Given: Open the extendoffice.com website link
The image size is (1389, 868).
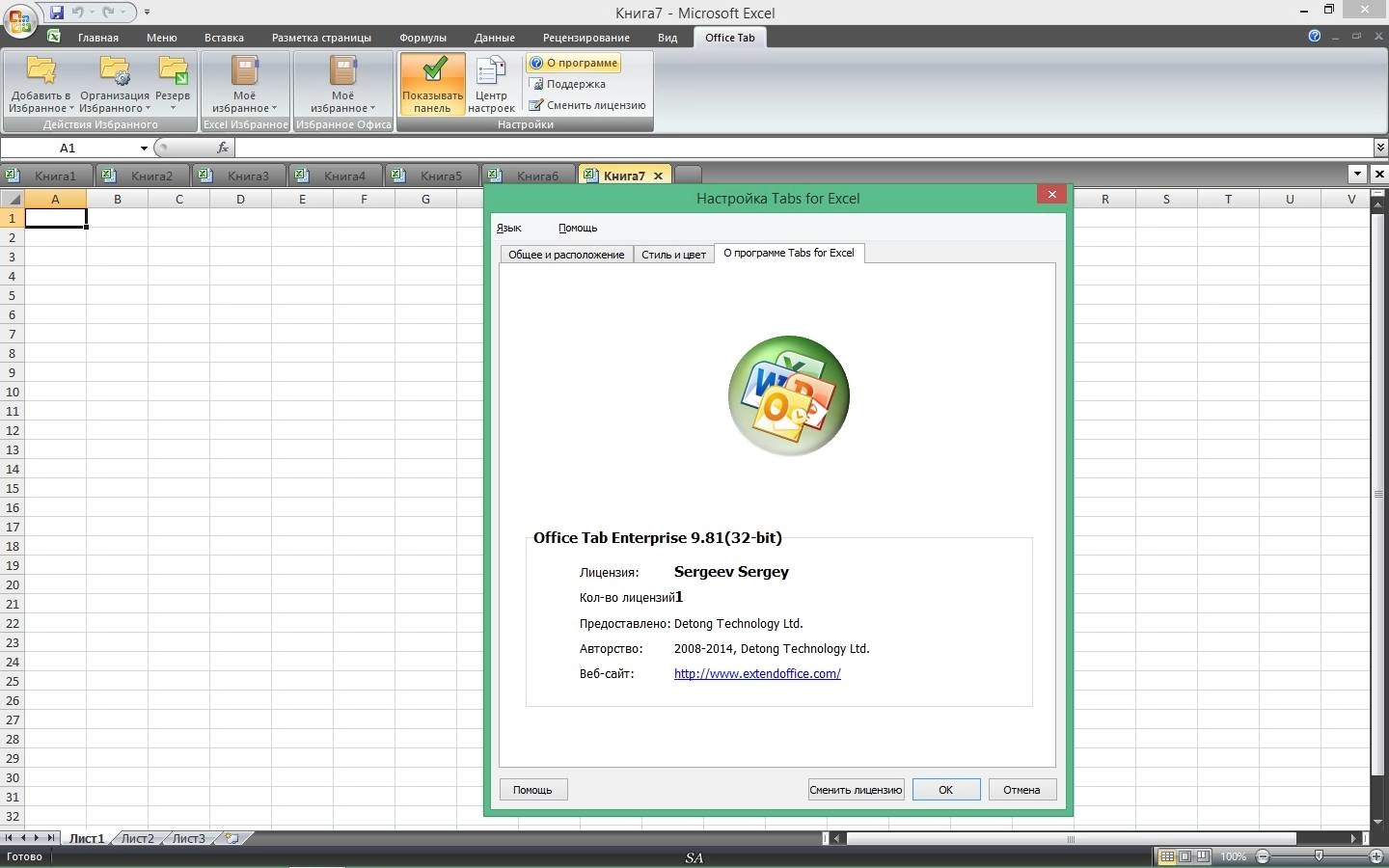Looking at the screenshot, I should [757, 673].
